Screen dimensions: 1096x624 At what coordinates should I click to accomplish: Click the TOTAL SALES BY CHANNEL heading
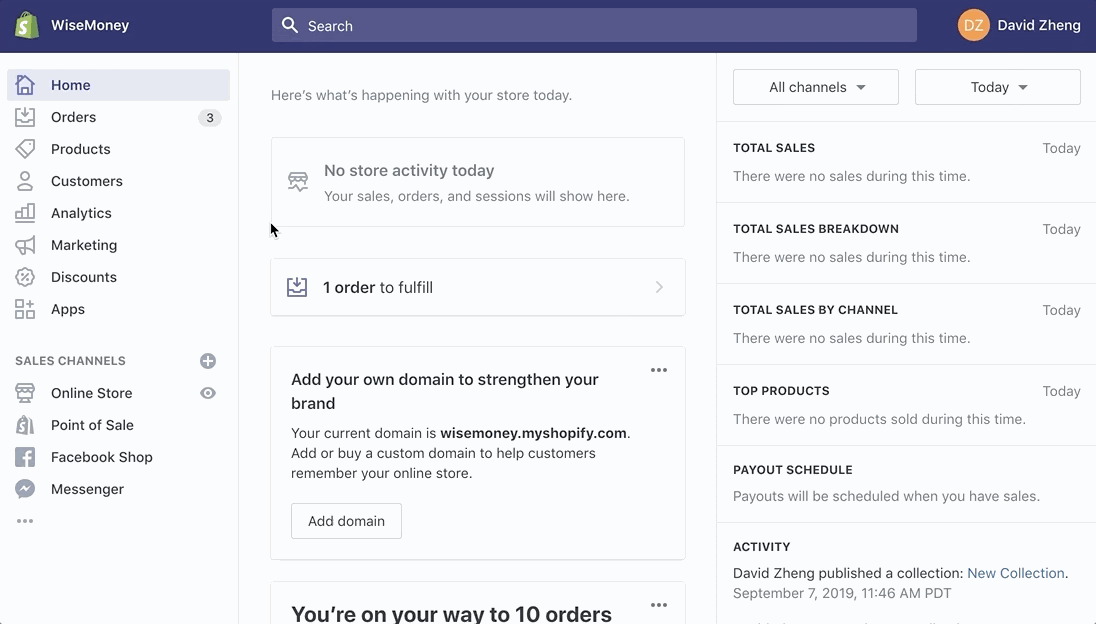pyautogui.click(x=815, y=310)
